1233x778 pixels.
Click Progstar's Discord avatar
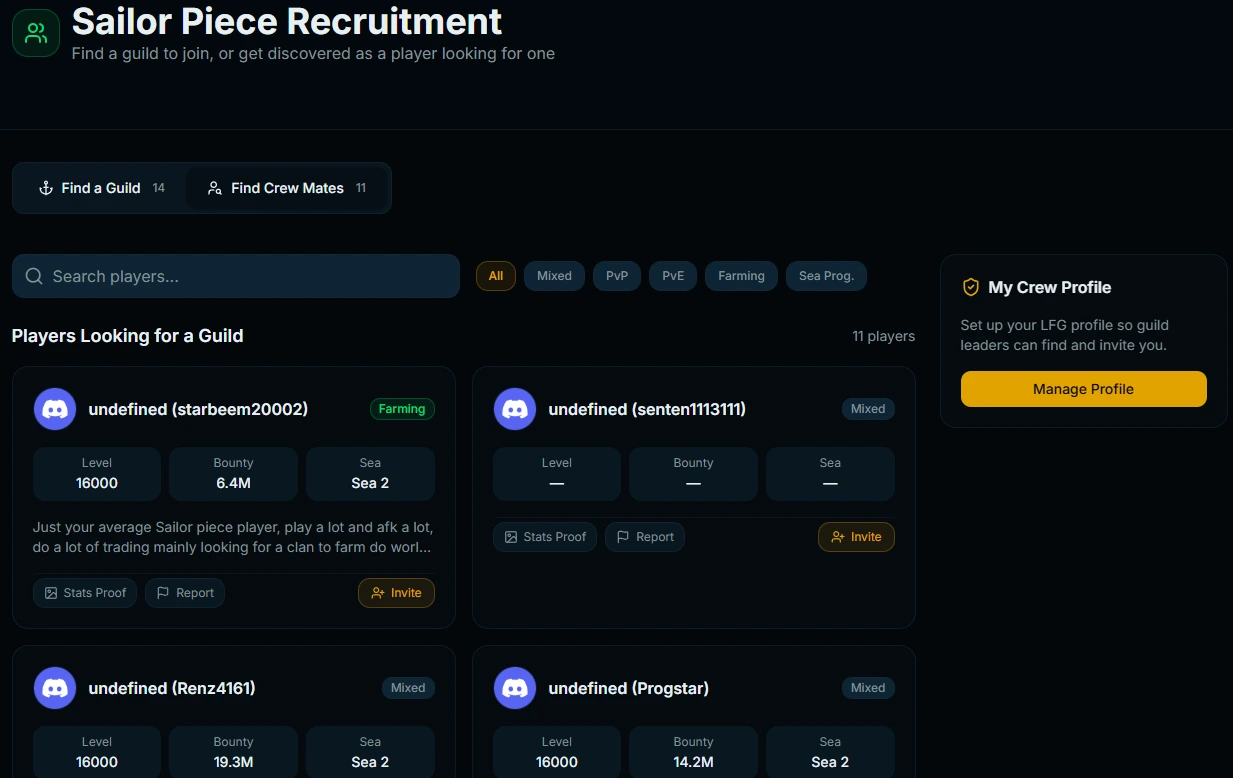click(515, 688)
